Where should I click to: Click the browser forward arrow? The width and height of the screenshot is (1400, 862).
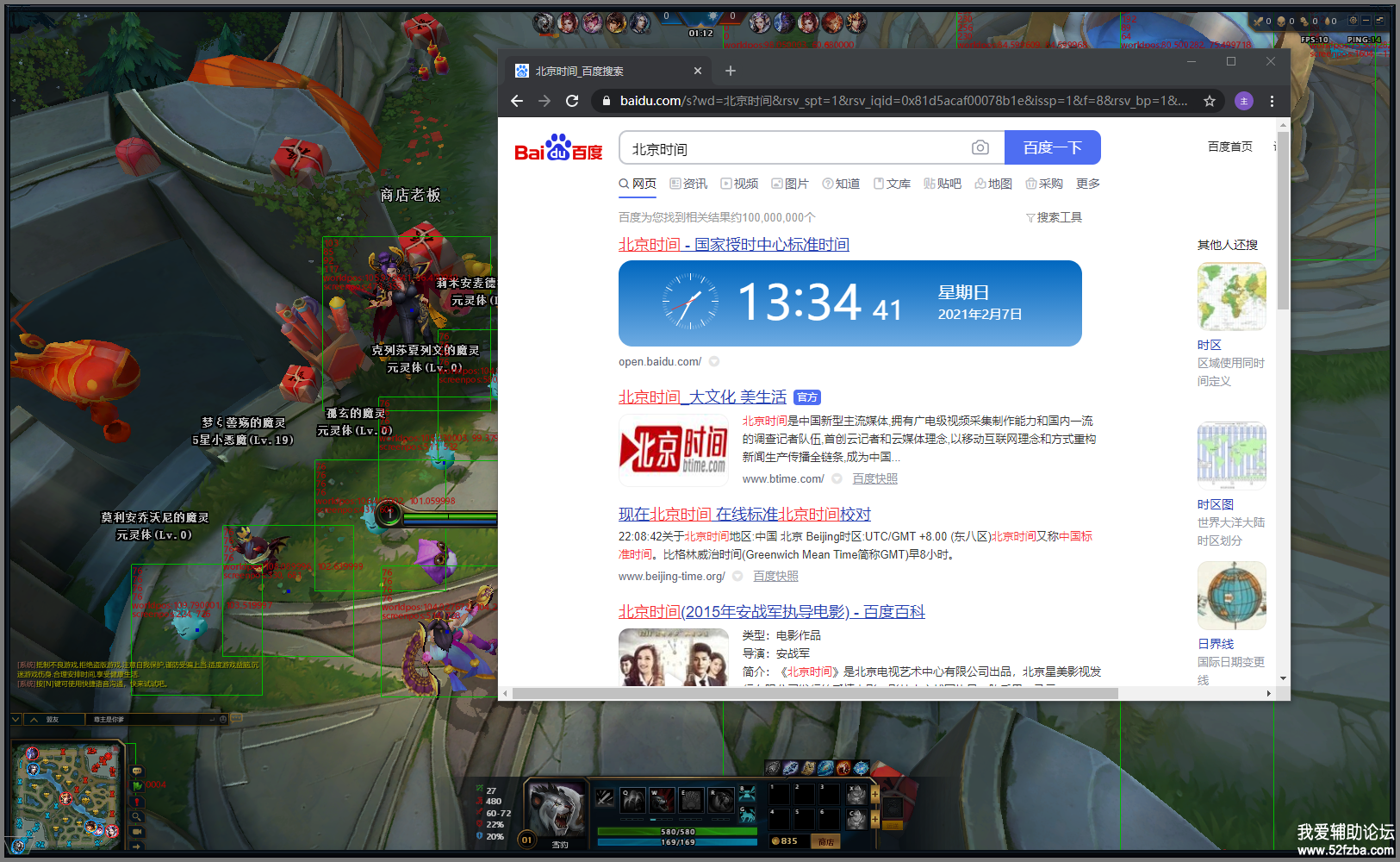544,101
